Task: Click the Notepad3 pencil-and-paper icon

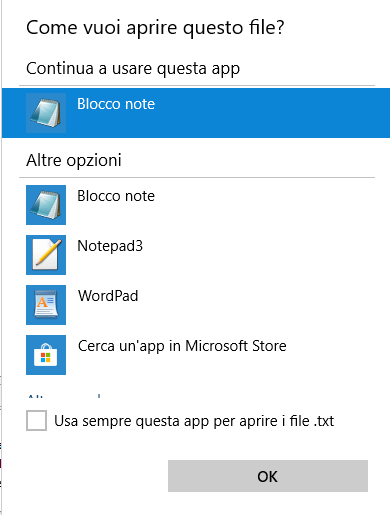Action: click(46, 255)
